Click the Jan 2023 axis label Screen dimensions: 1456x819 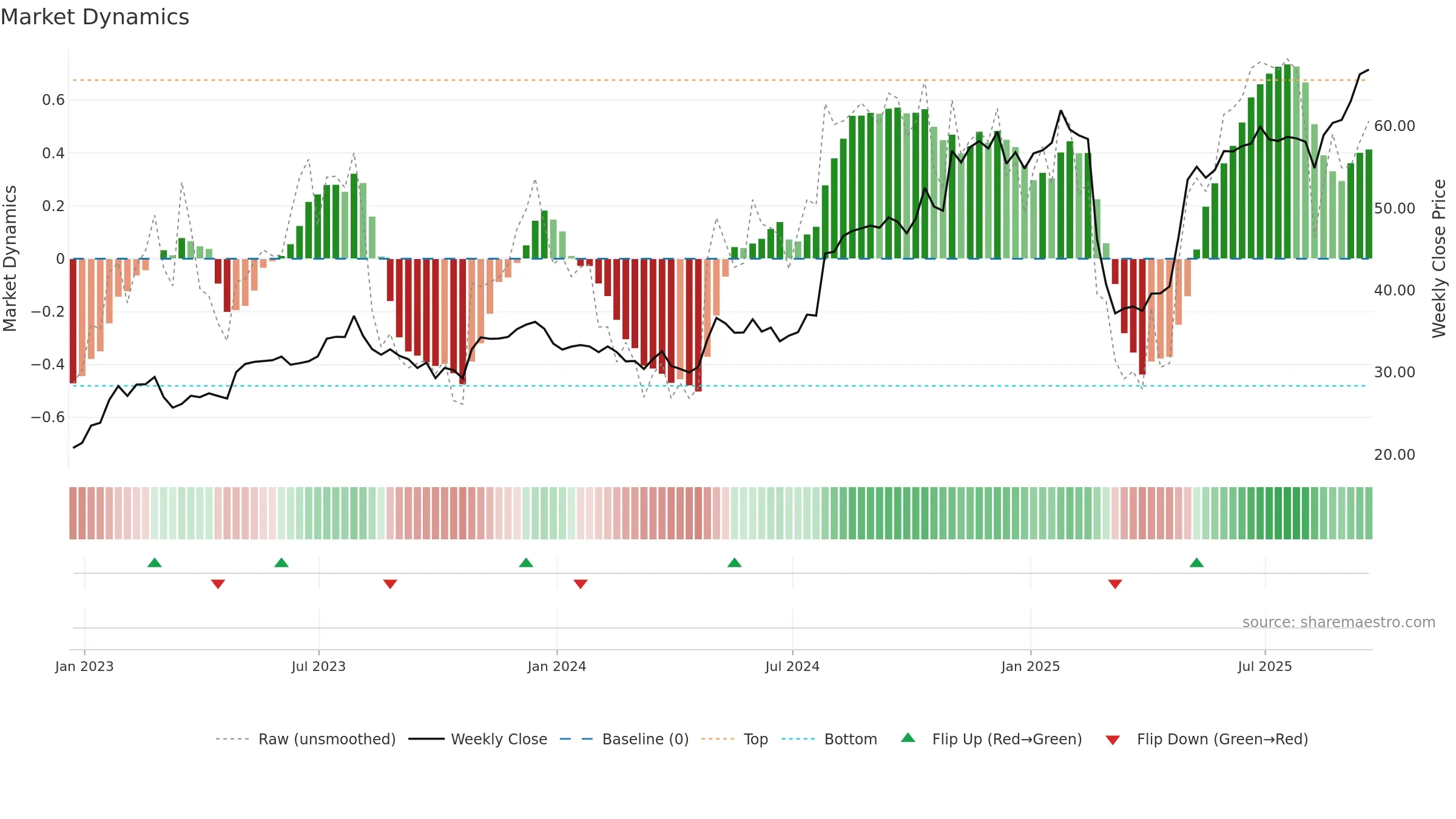[x=84, y=666]
